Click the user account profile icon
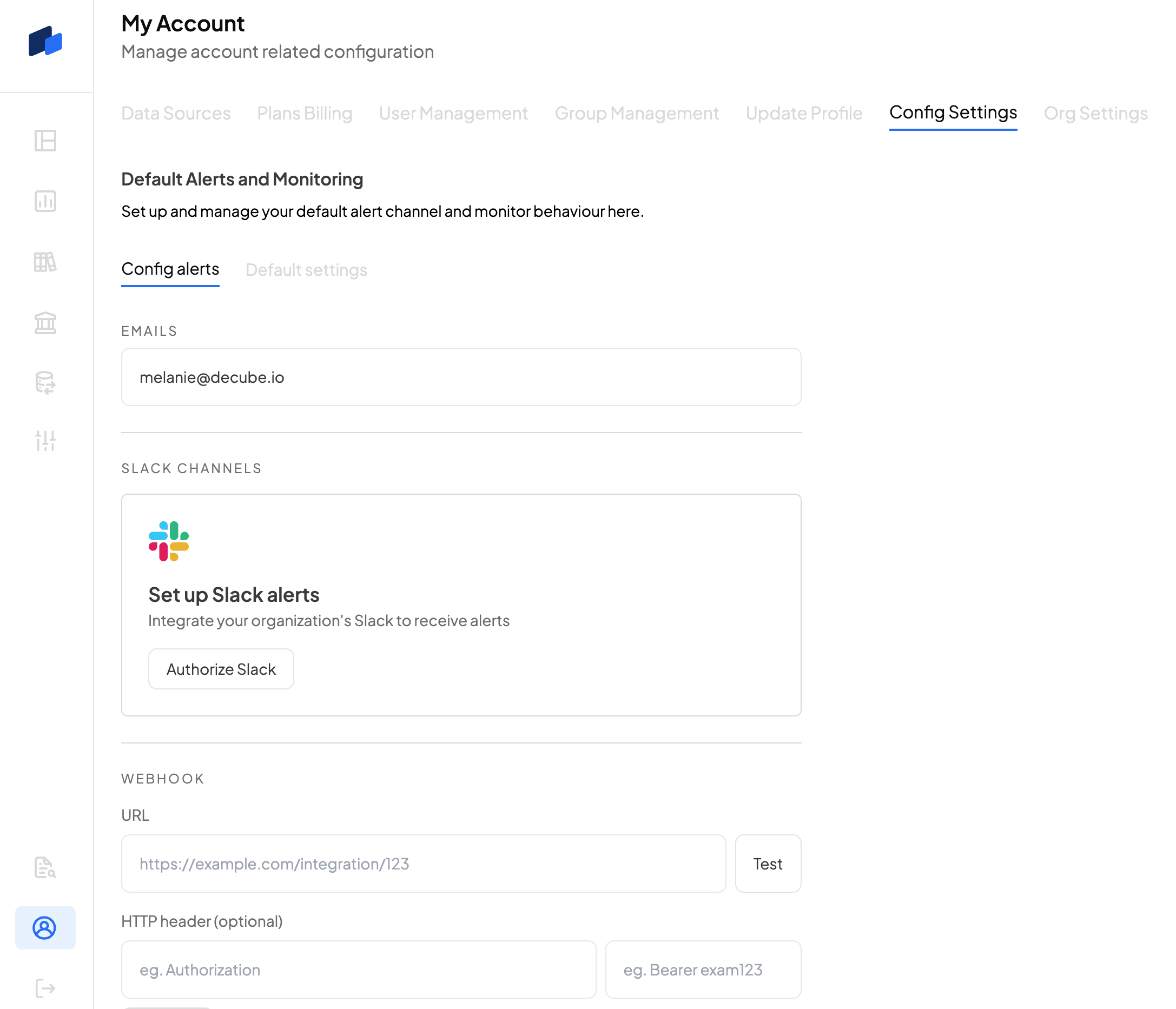The image size is (1176, 1009). tap(45, 928)
